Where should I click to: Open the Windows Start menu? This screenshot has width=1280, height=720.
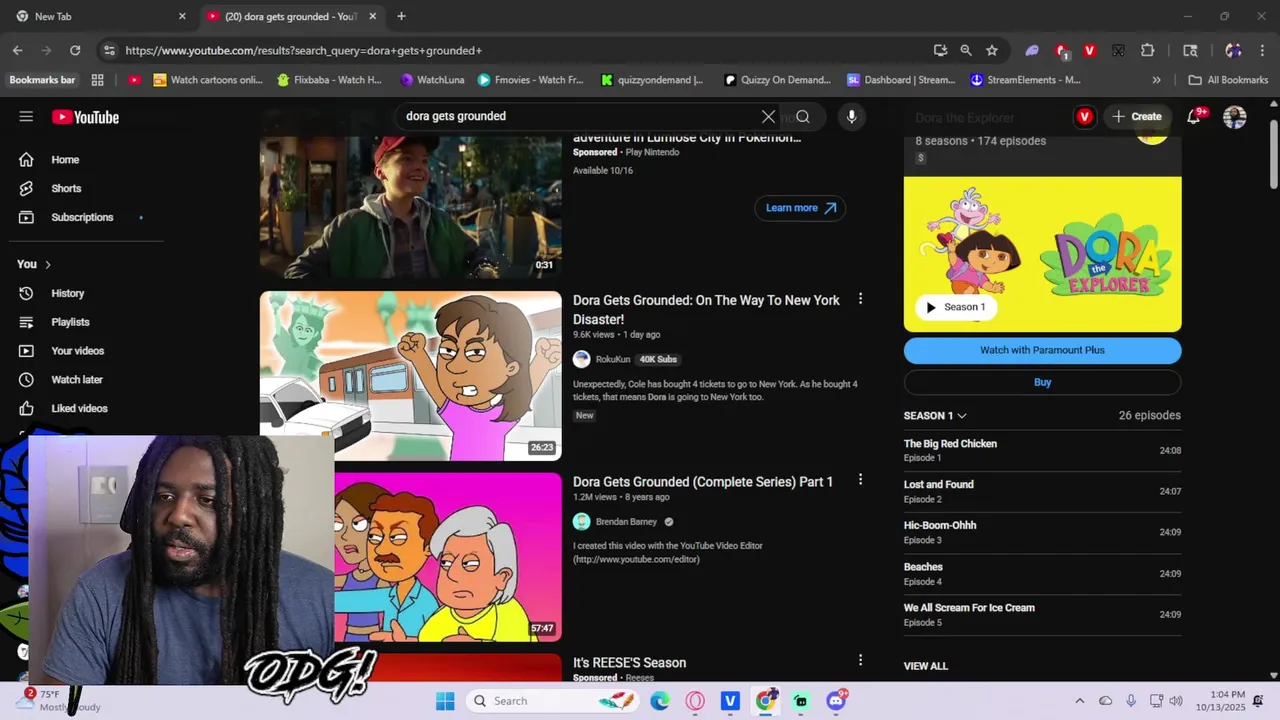tap(445, 701)
